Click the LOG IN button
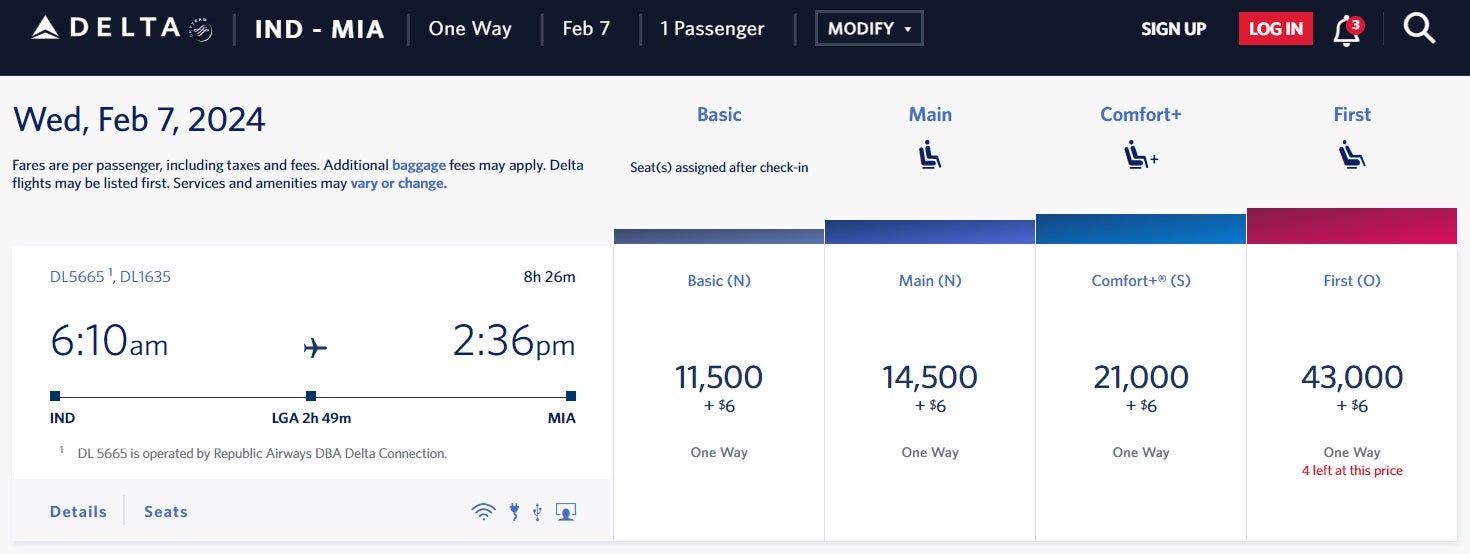 tap(1275, 28)
